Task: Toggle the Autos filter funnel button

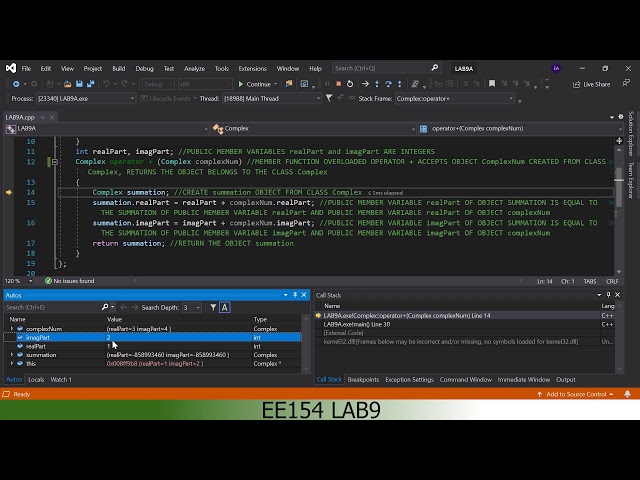Action: (213, 307)
